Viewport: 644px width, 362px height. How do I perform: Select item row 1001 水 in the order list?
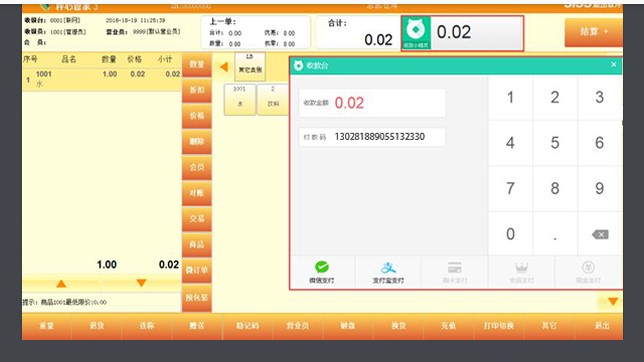[102, 79]
